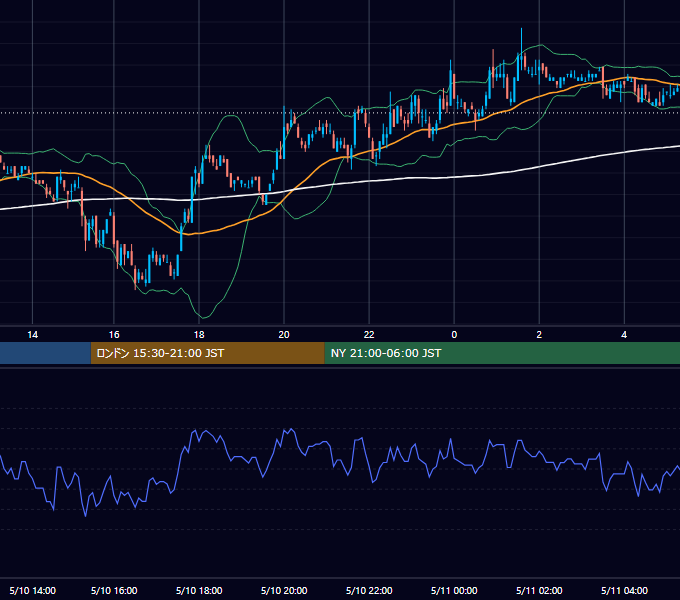Image resolution: width=680 pixels, height=600 pixels.
Task: Click the 22 hour label on price chart axis
Action: [369, 335]
